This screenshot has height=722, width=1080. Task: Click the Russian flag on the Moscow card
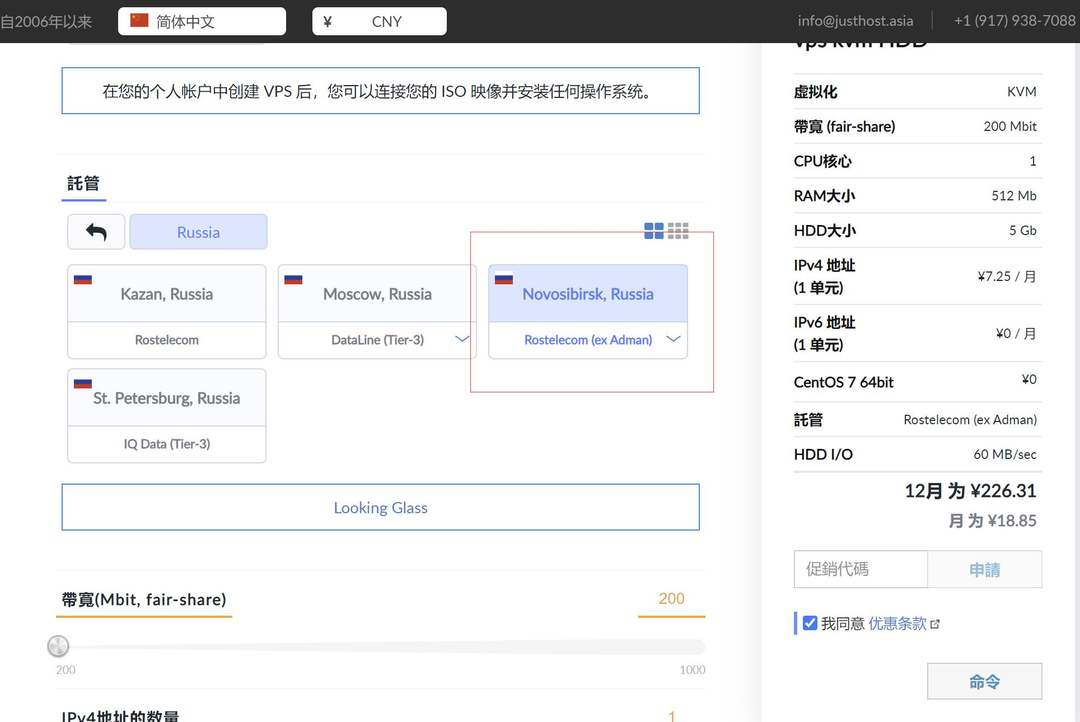[291, 281]
